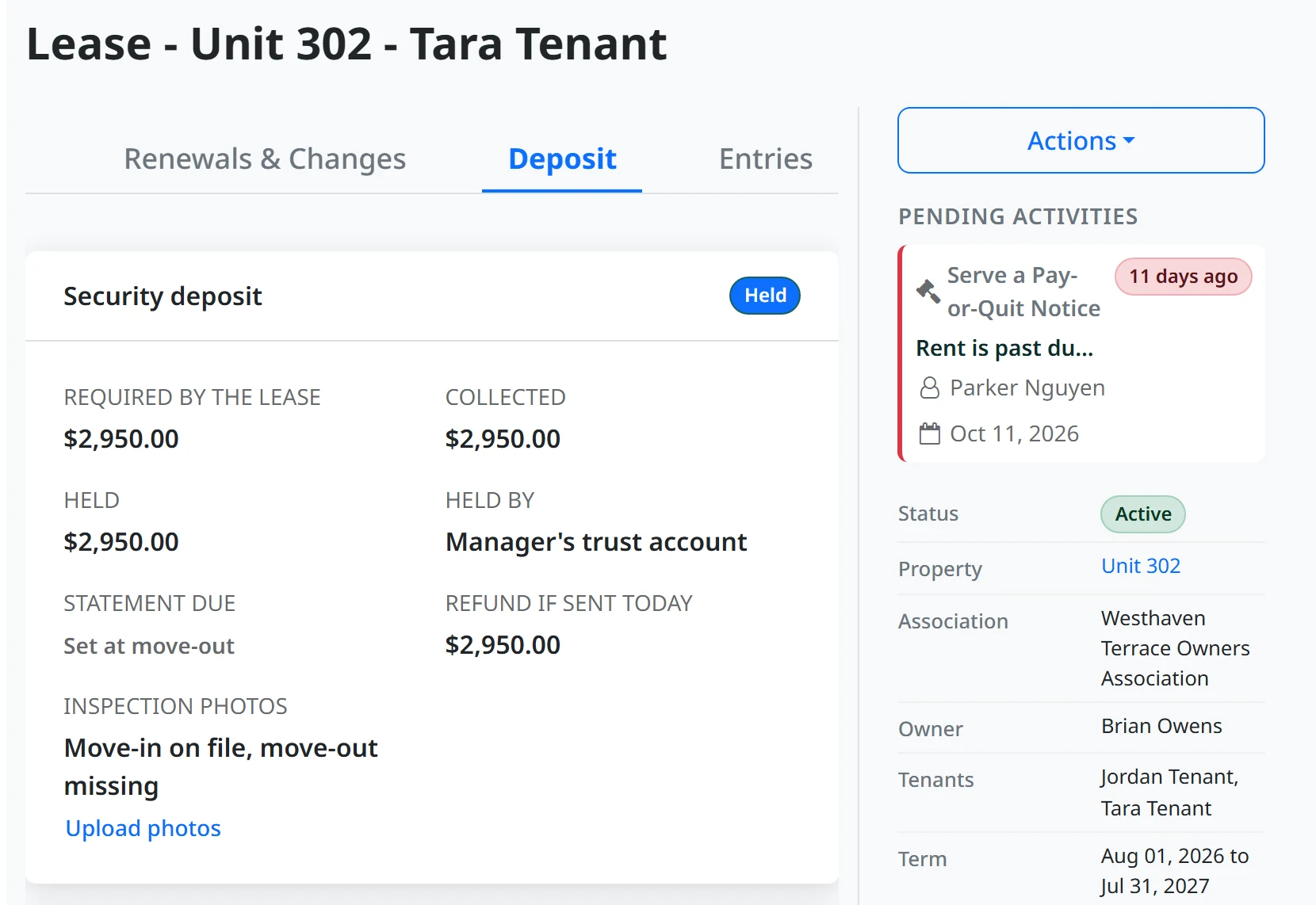Click the amount under REQUIRED BY THE LEASE
Image resolution: width=1316 pixels, height=905 pixels.
[121, 439]
